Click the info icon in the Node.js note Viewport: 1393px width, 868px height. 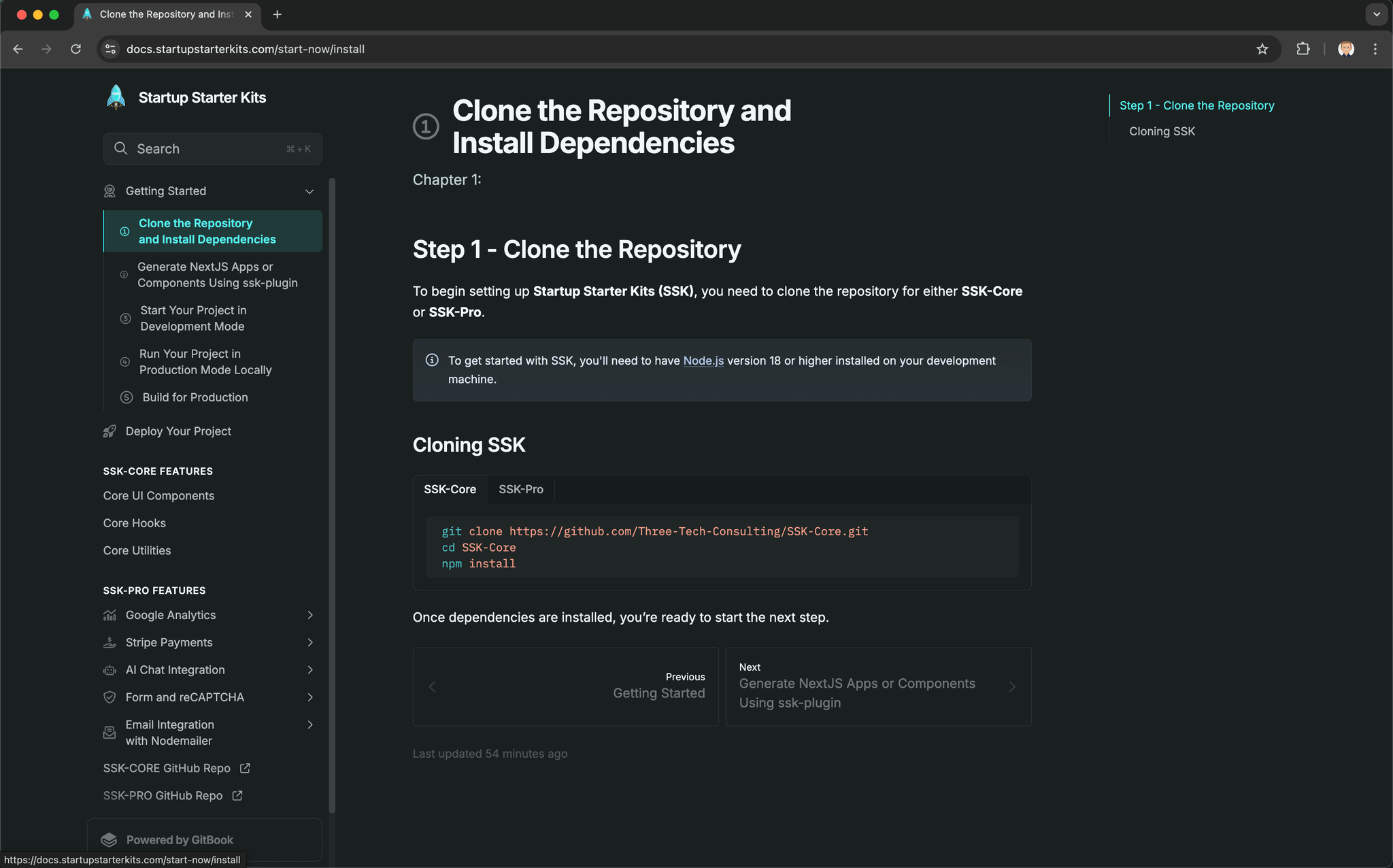[x=432, y=361]
